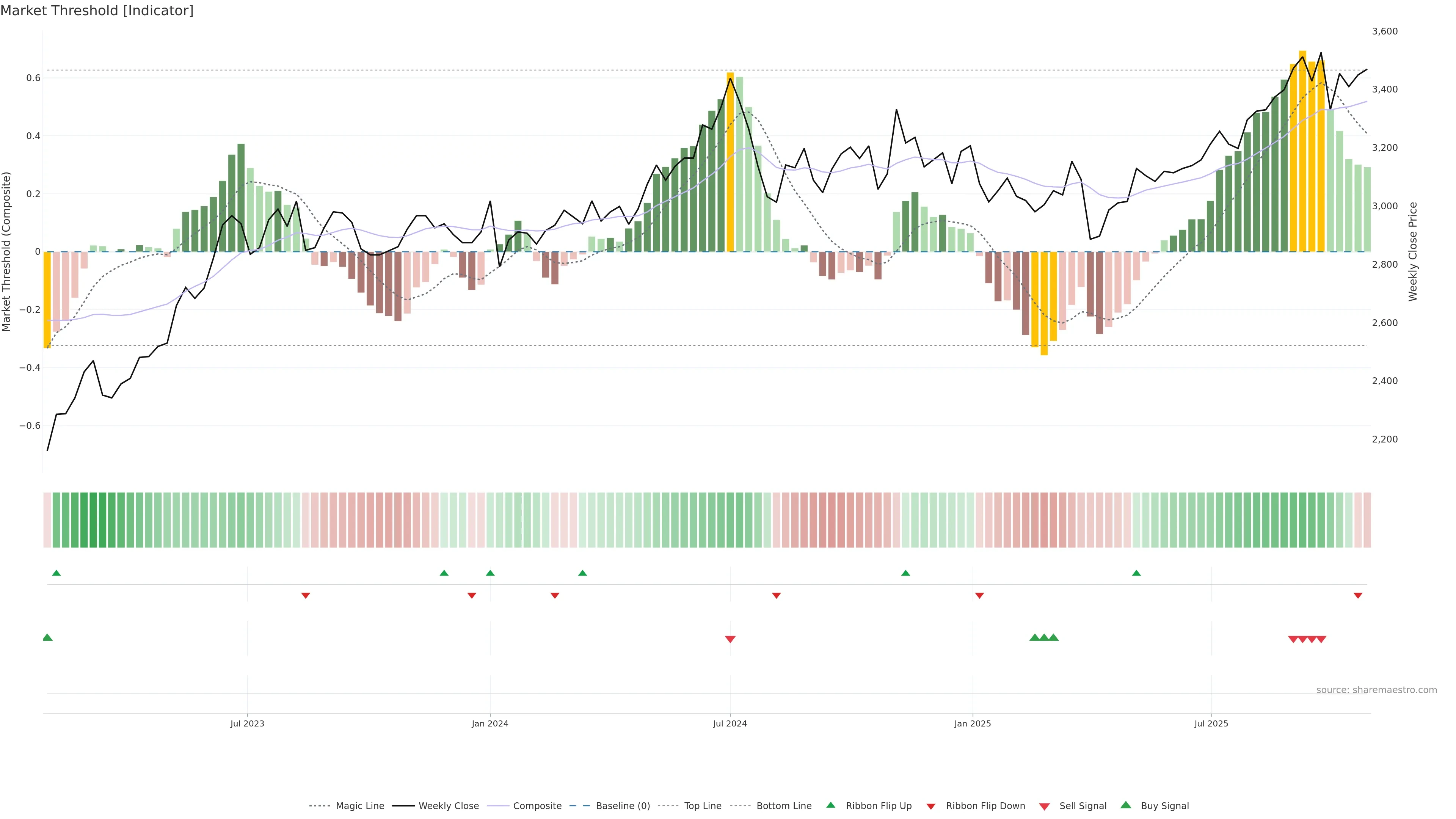Viewport: 1456px width, 819px height.
Task: Click the Ribbon Flip Up marker at Jan 2024
Action: click(x=490, y=573)
